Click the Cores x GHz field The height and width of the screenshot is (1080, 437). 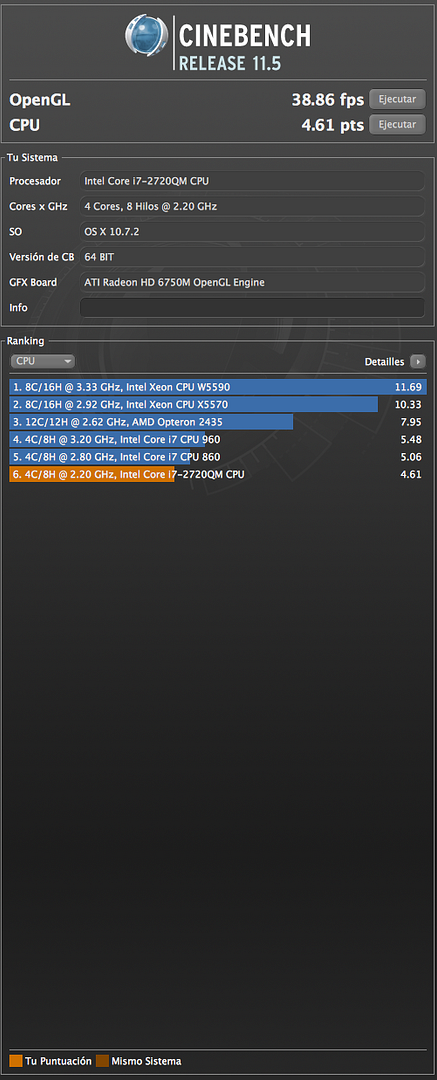point(252,206)
